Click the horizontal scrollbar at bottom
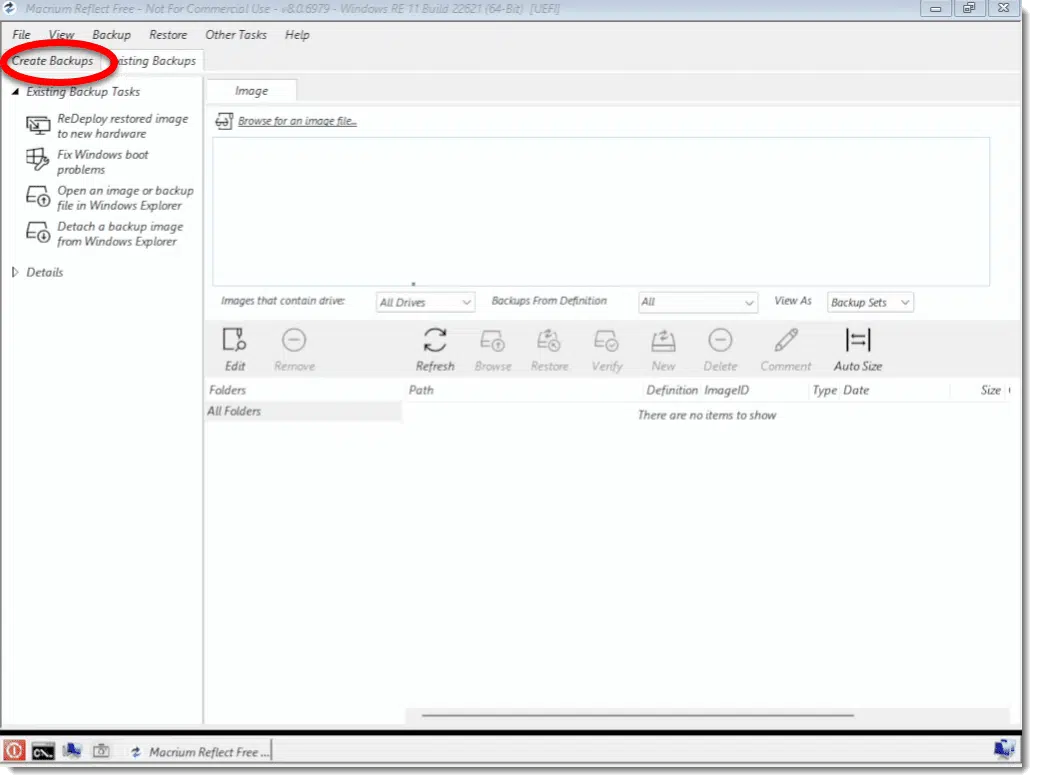Viewport: 1037px width, 782px height. pyautogui.click(x=638, y=715)
